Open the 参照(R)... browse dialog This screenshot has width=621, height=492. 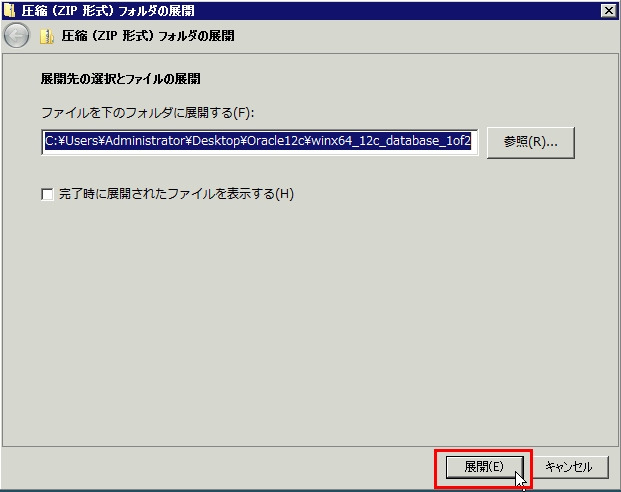click(x=531, y=142)
